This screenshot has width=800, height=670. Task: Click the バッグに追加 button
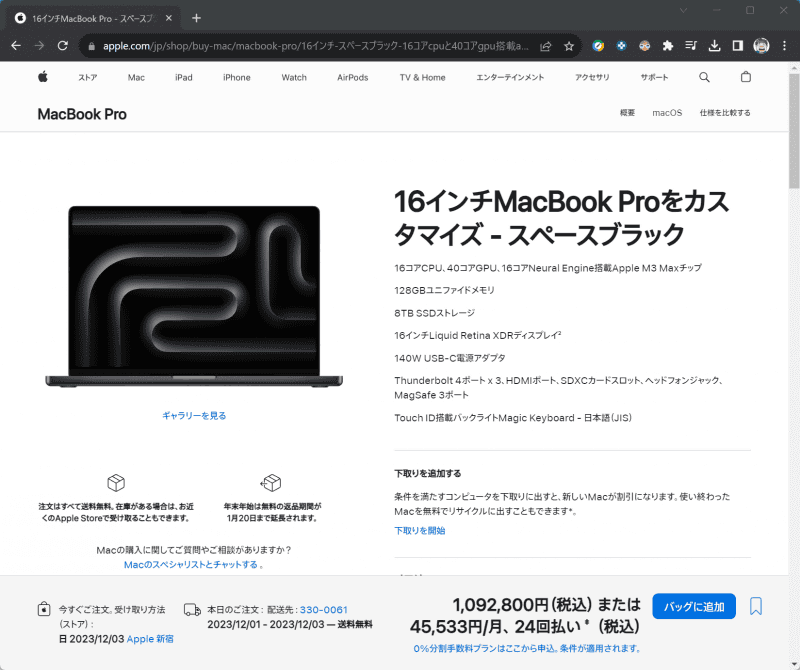(693, 606)
